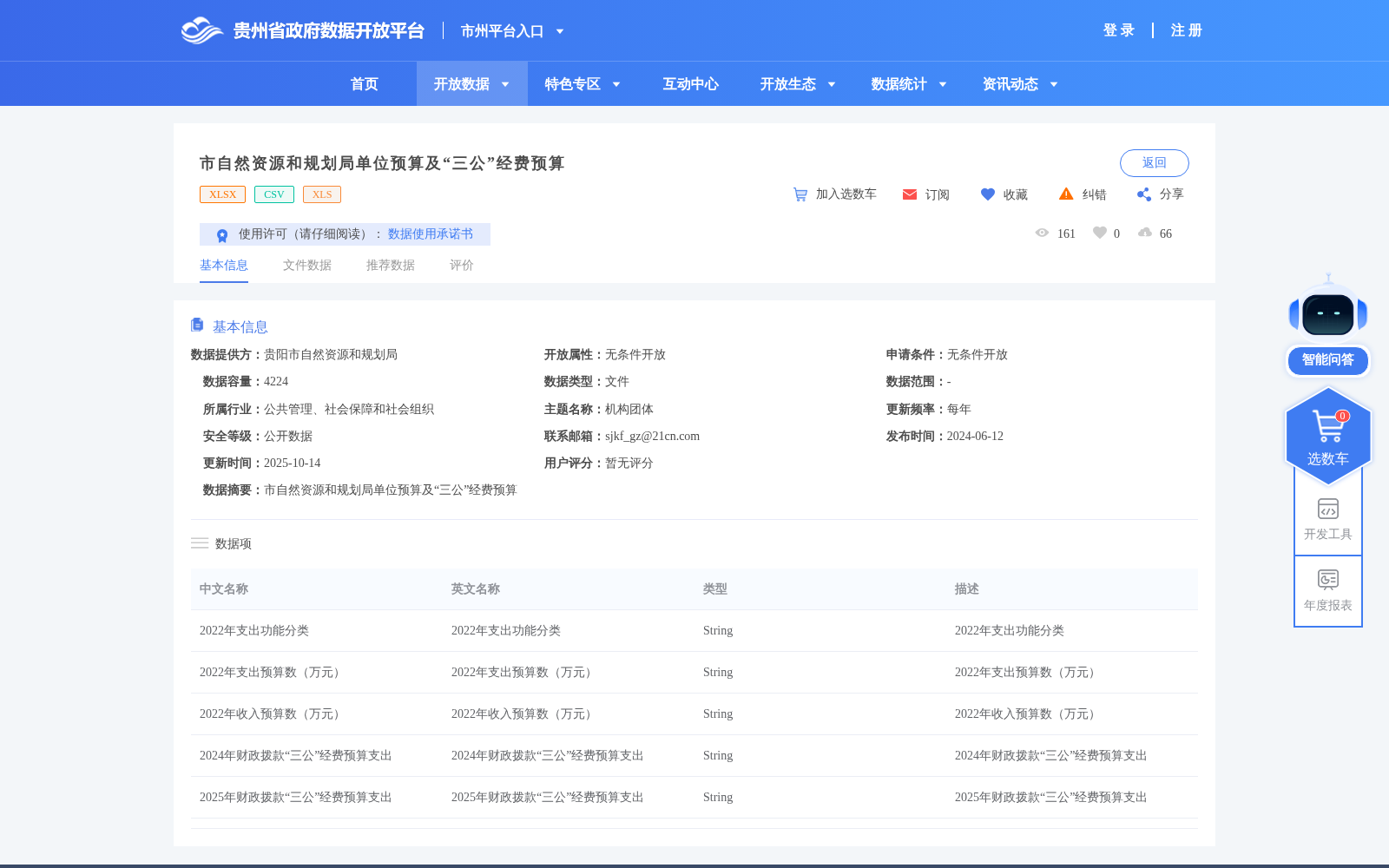
Task: Click 2022年支出功能分类 in 中文名称 column
Action: [254, 631]
